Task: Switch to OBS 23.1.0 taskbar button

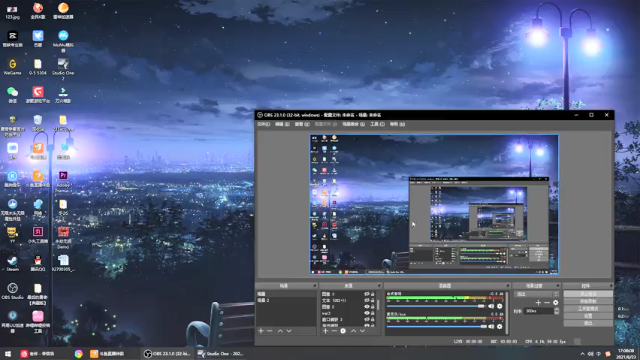Action: [x=167, y=353]
